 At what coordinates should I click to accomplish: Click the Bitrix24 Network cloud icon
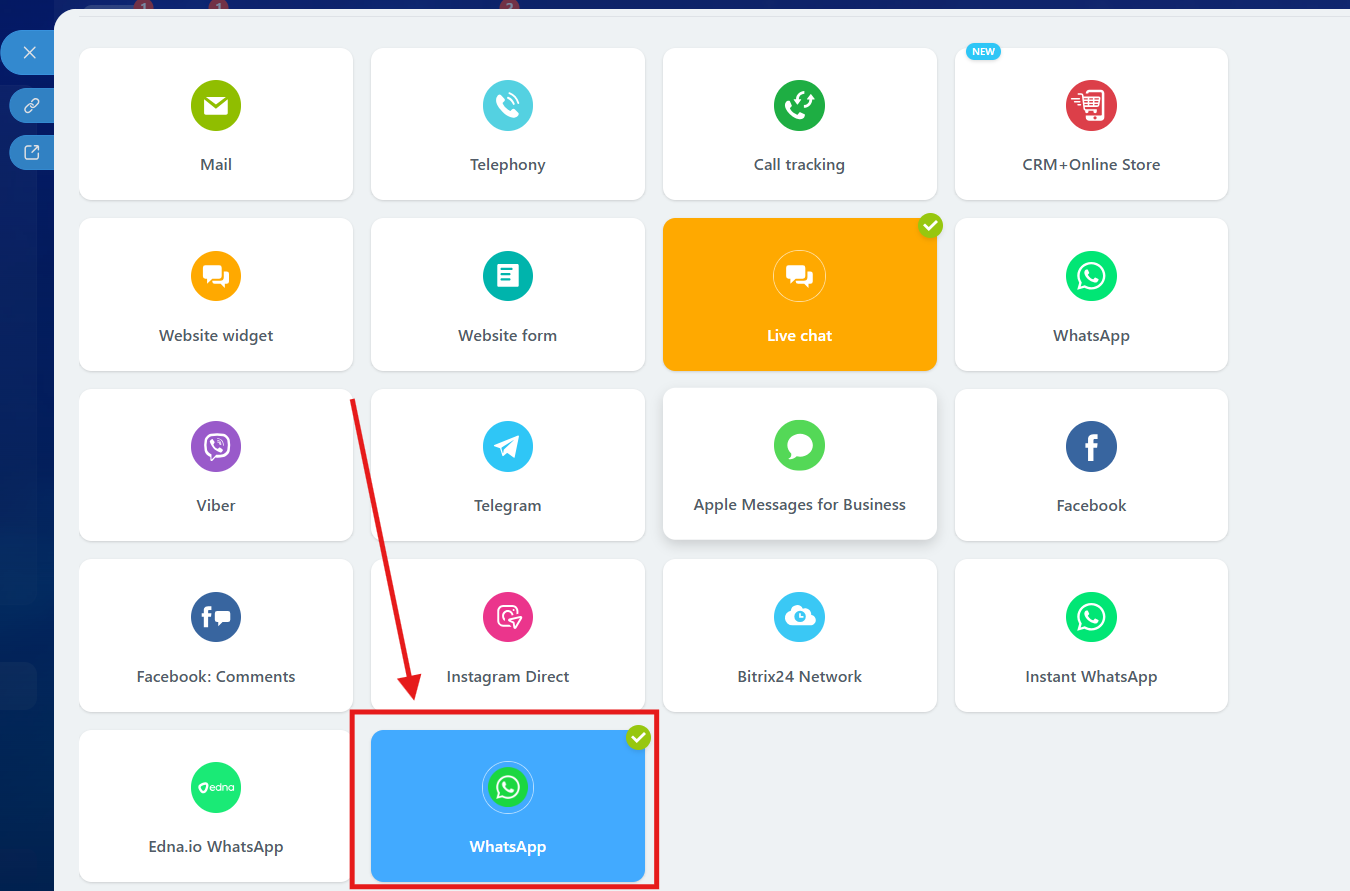click(x=799, y=617)
